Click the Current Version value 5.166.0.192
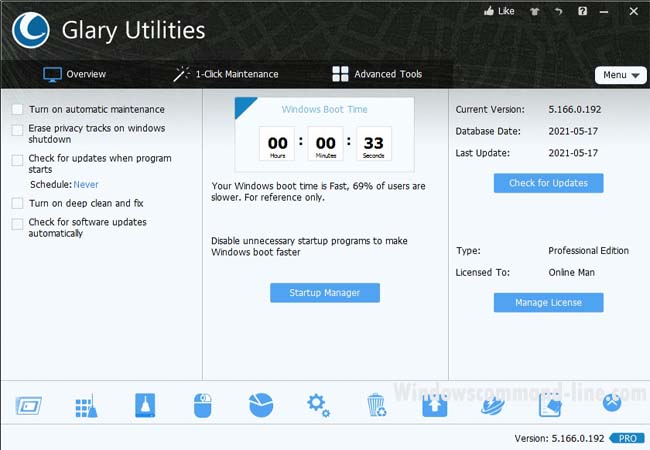Viewport: 650px width, 450px height. tap(575, 109)
